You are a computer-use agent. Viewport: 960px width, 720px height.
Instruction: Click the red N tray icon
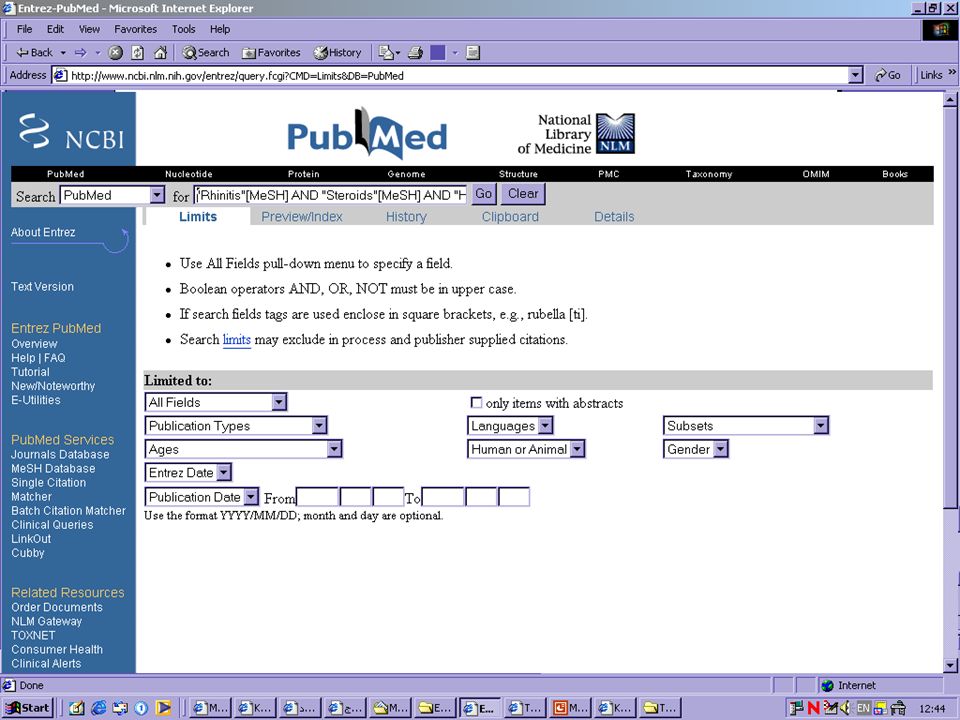tap(813, 708)
